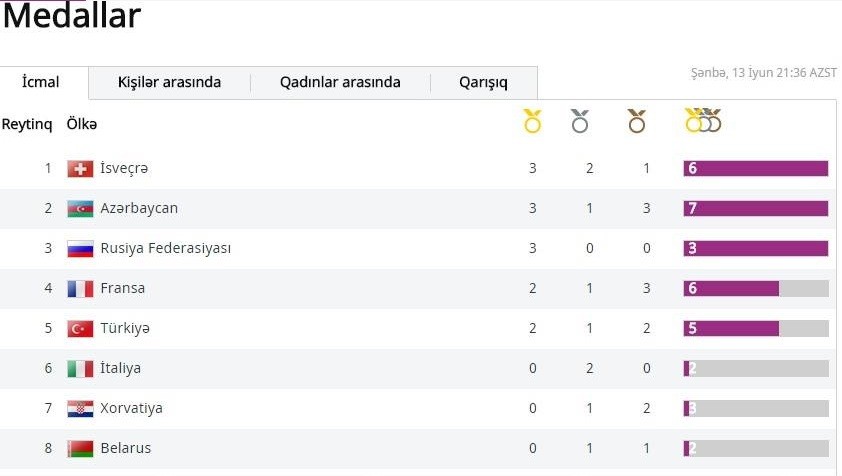Click the Fransa country name
Viewport: 842px width, 476px height.
click(122, 288)
